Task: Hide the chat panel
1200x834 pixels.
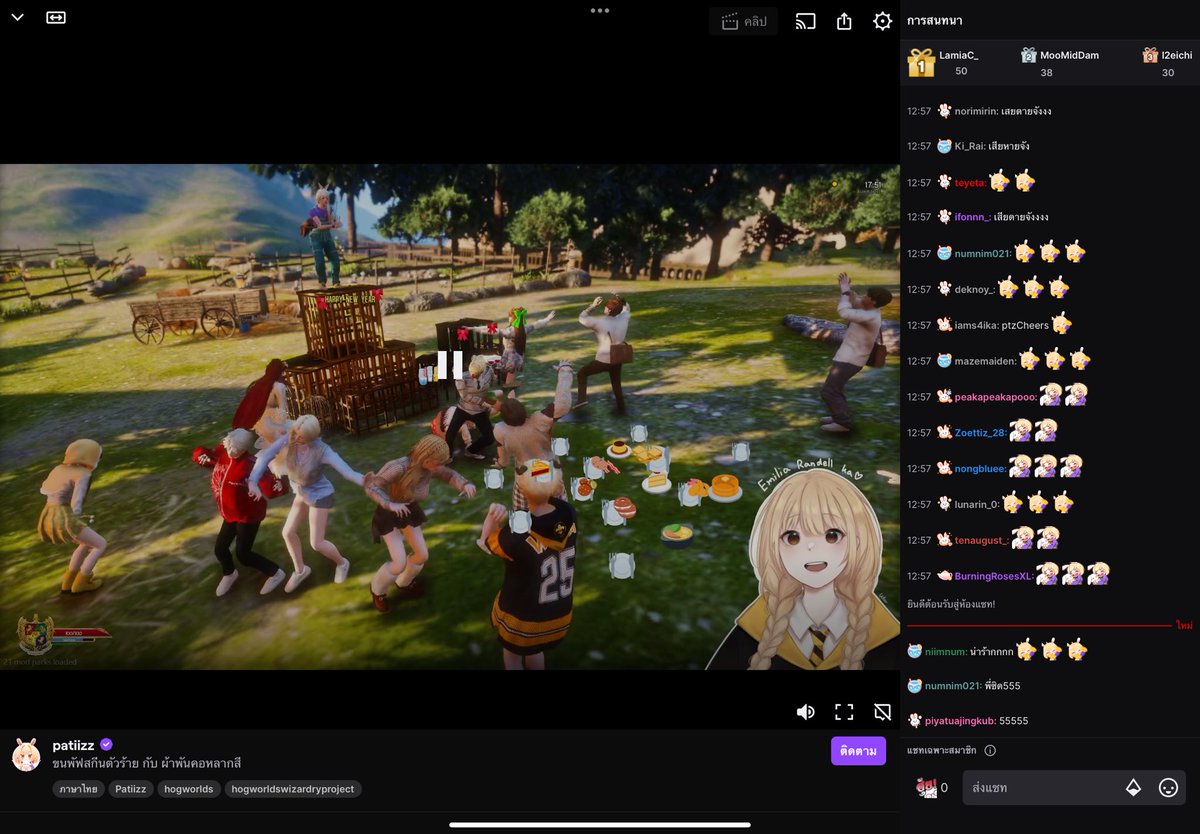Action: click(x=882, y=712)
